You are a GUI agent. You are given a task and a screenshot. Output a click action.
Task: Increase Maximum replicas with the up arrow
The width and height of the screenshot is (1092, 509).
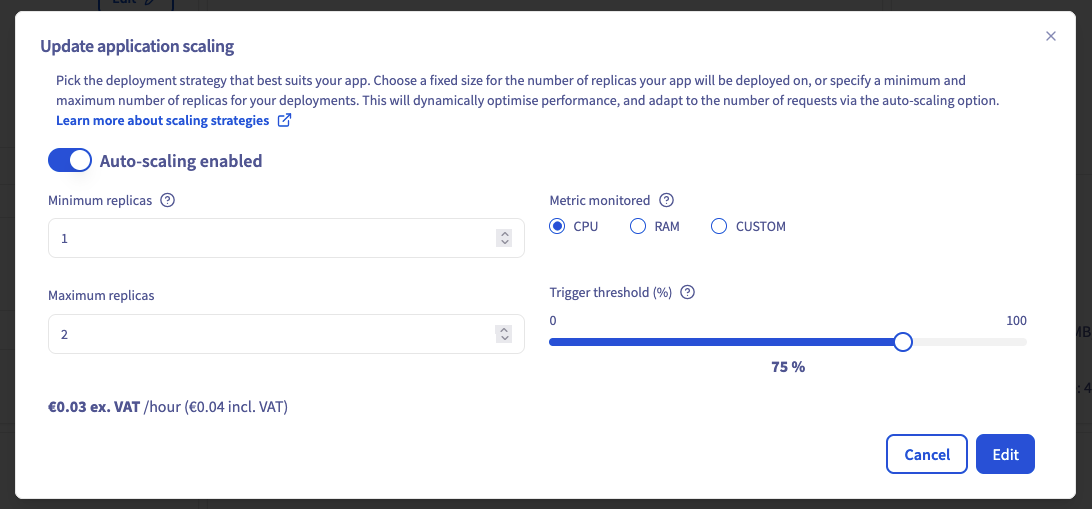point(504,329)
